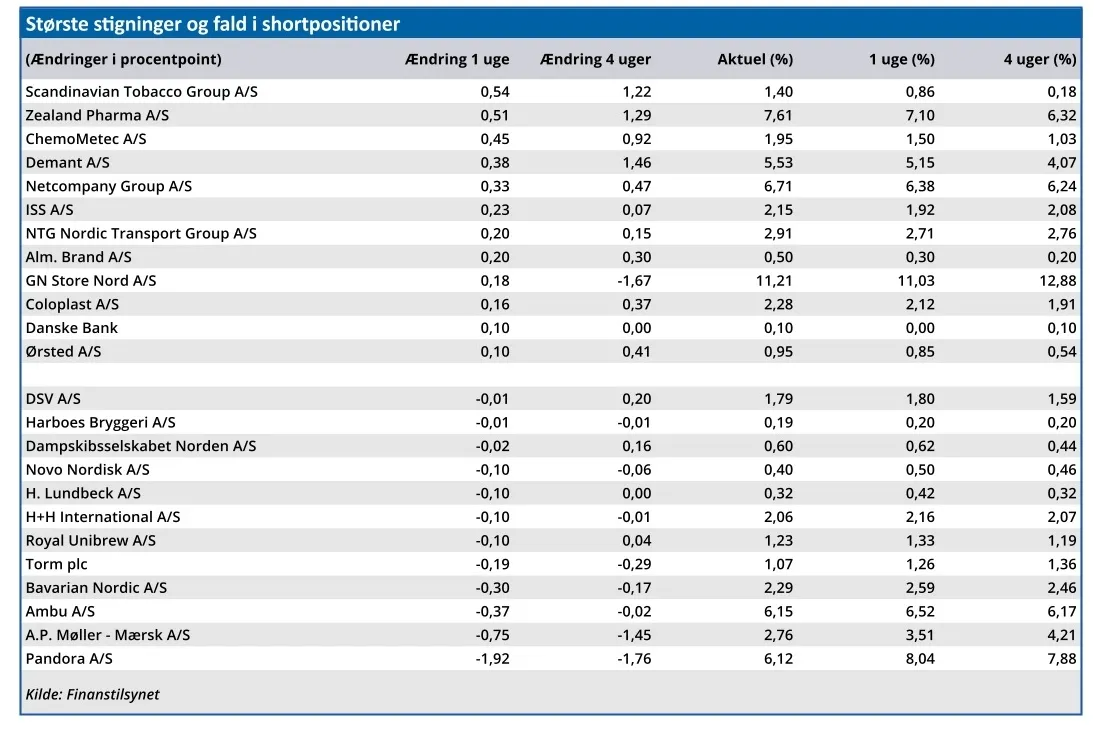Select the 'Aktuel (%)' column header
Image resolution: width=1094 pixels, height=734 pixels.
[x=755, y=59]
